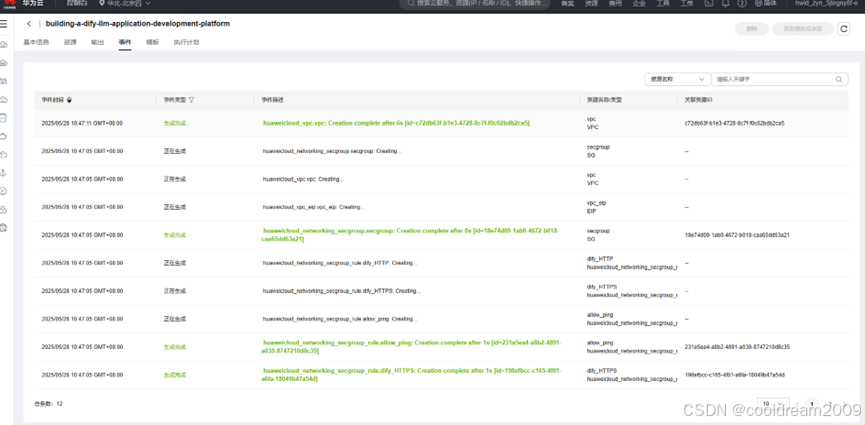The width and height of the screenshot is (865, 425).
Task: Click the refresh icon button
Action: [843, 29]
